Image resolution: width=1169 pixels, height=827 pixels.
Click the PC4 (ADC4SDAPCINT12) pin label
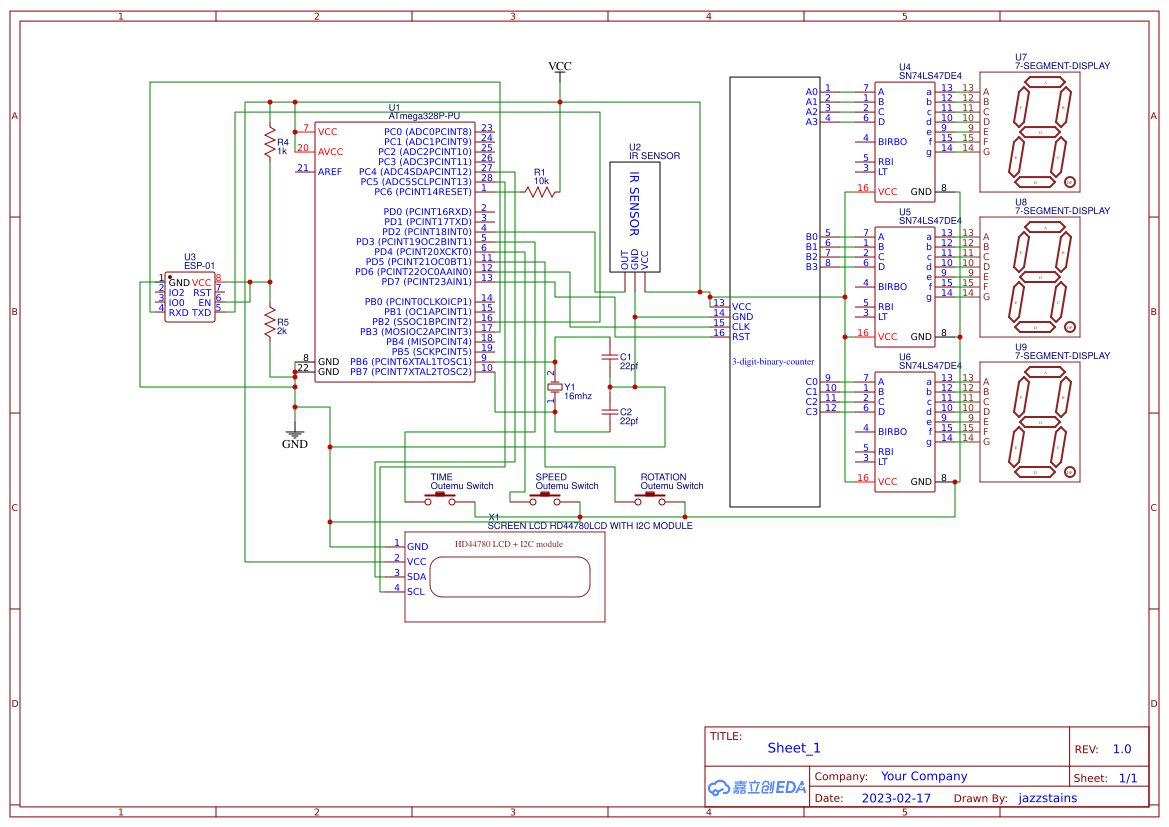click(415, 172)
